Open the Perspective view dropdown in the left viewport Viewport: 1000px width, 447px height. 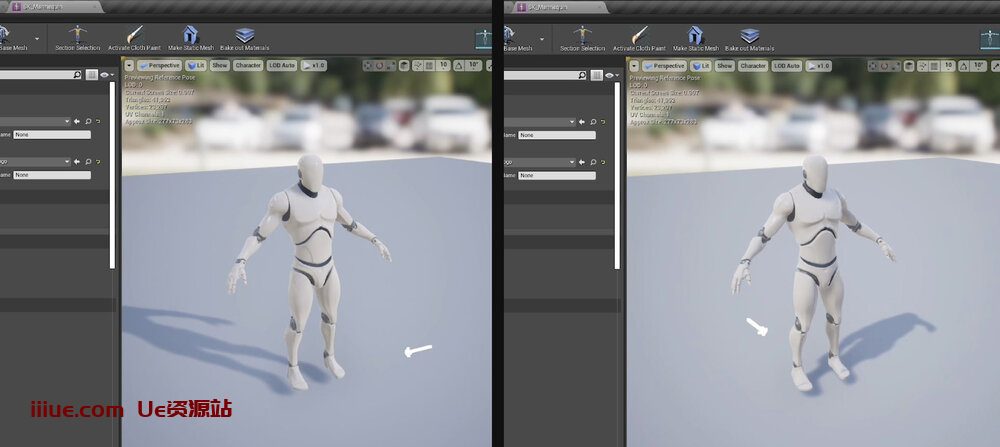click(157, 66)
